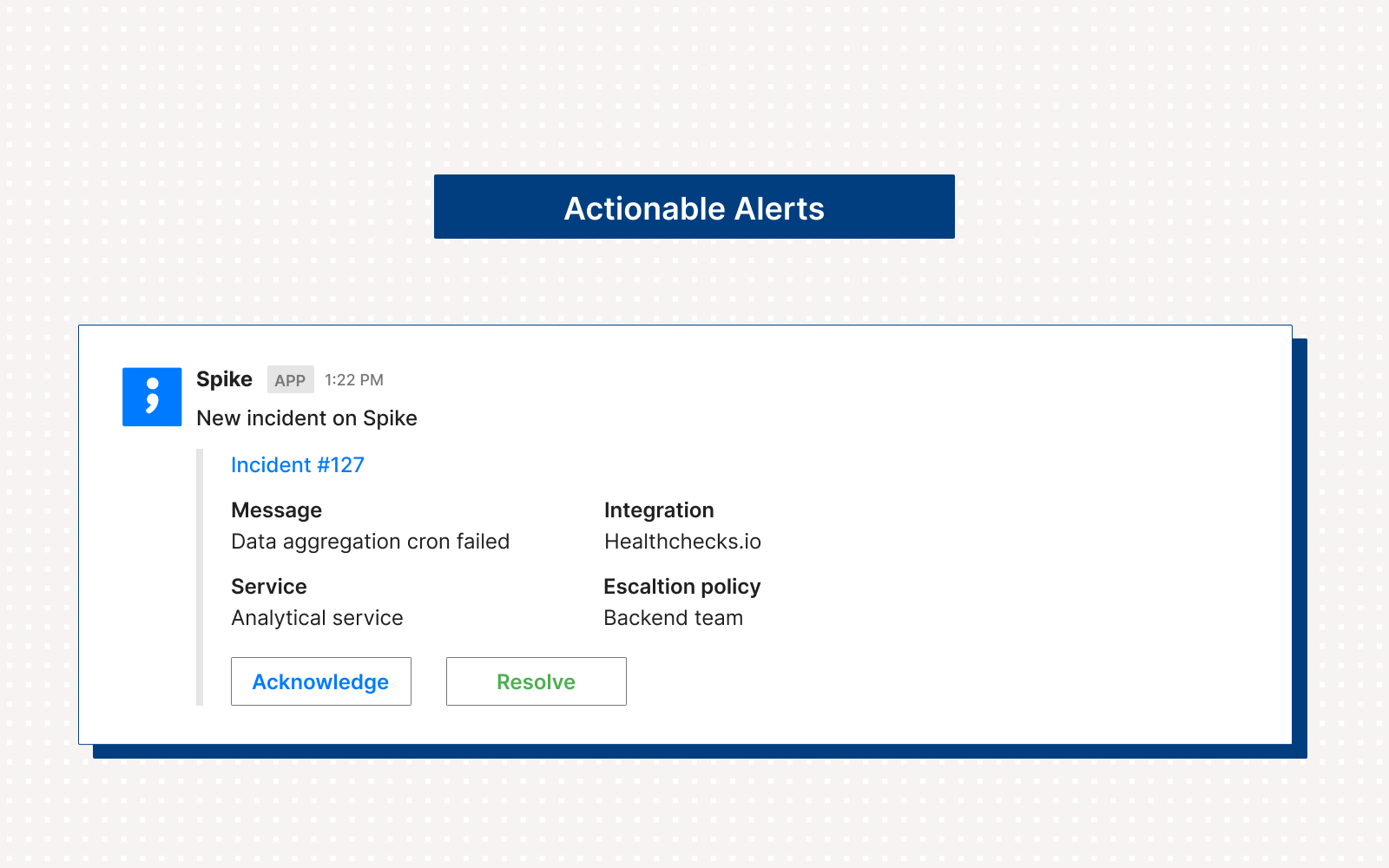This screenshot has width=1389, height=868.
Task: Select the "New incident on Spike" text
Action: pos(306,418)
